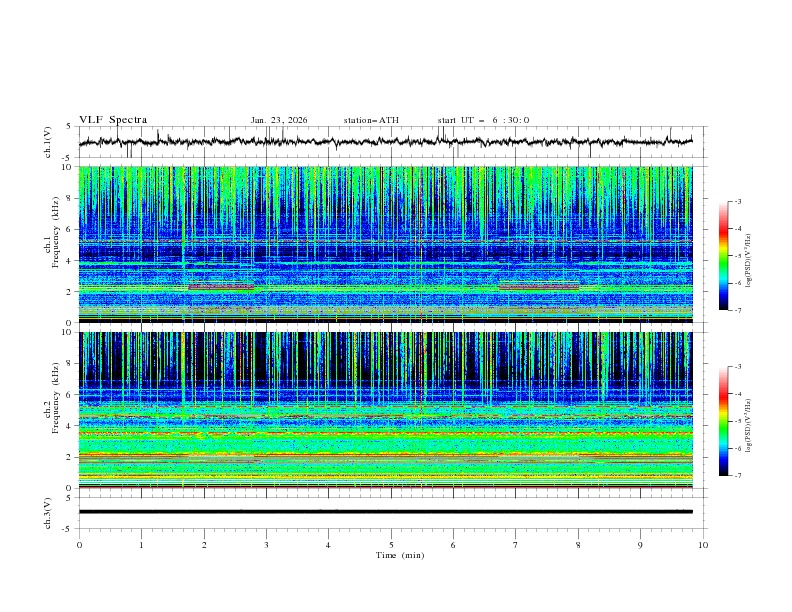Click the upper colorbar "log(PSD)(V²/Hz)" label
The height and width of the screenshot is (612, 792).
tap(748, 261)
